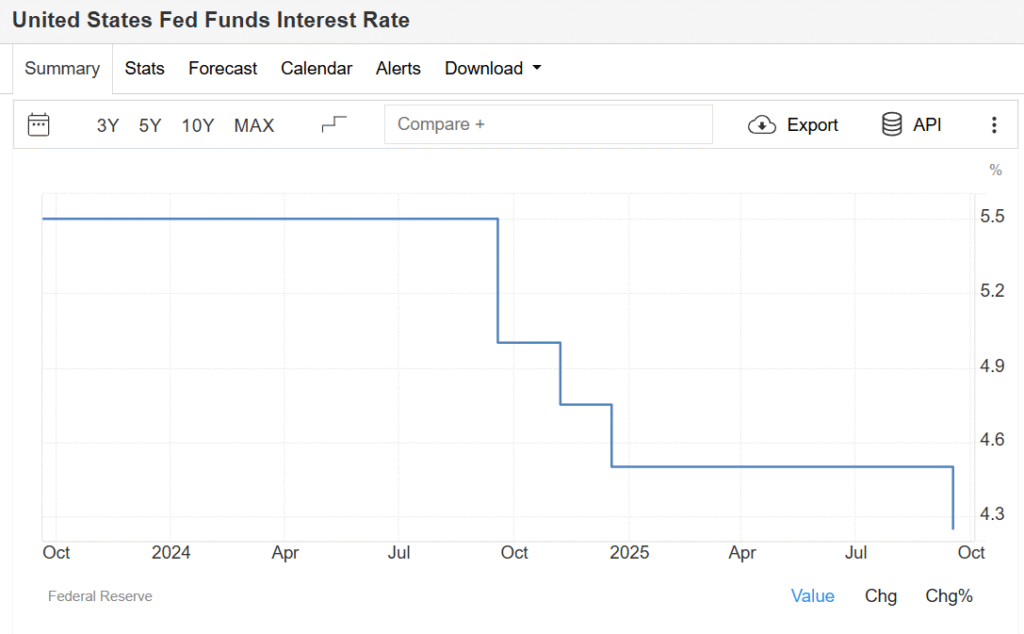Click the Compare + input field

(x=548, y=125)
